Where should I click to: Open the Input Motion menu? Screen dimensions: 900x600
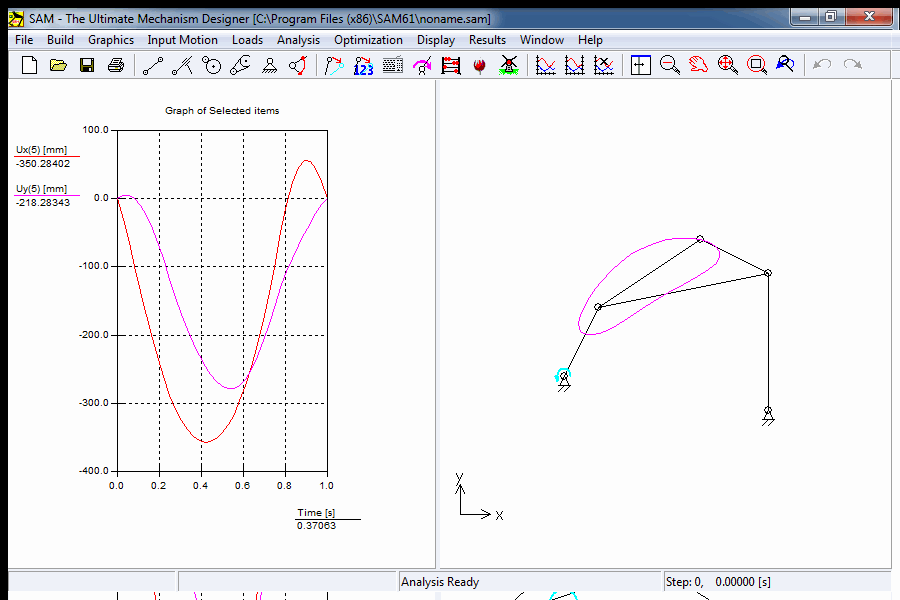pos(182,40)
